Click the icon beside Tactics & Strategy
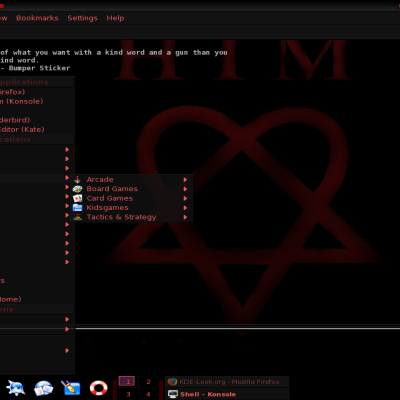 [x=77, y=217]
